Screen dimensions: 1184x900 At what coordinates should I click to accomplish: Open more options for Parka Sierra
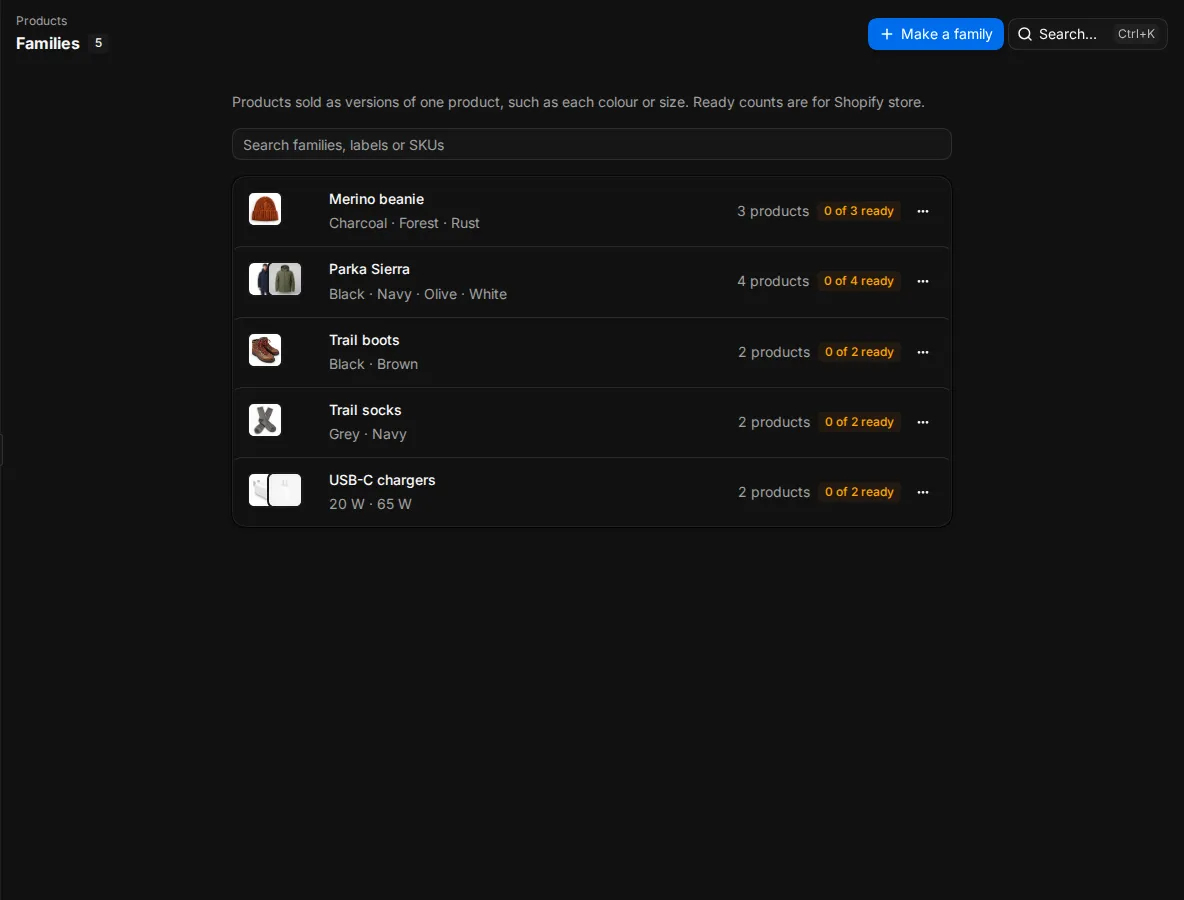tap(922, 282)
